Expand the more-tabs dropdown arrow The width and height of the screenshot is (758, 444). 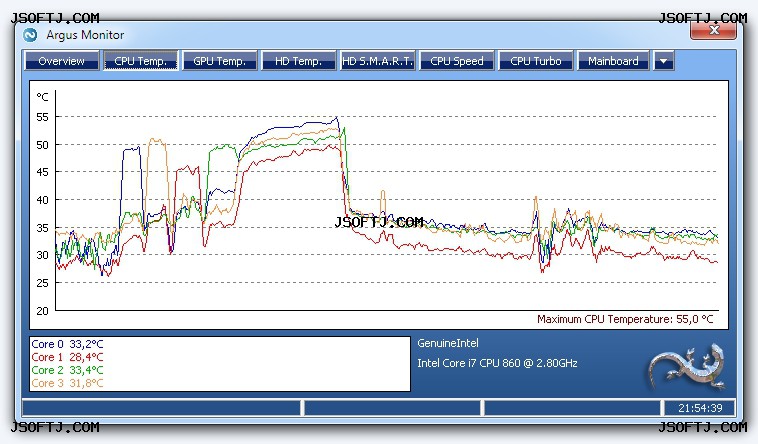[x=664, y=61]
